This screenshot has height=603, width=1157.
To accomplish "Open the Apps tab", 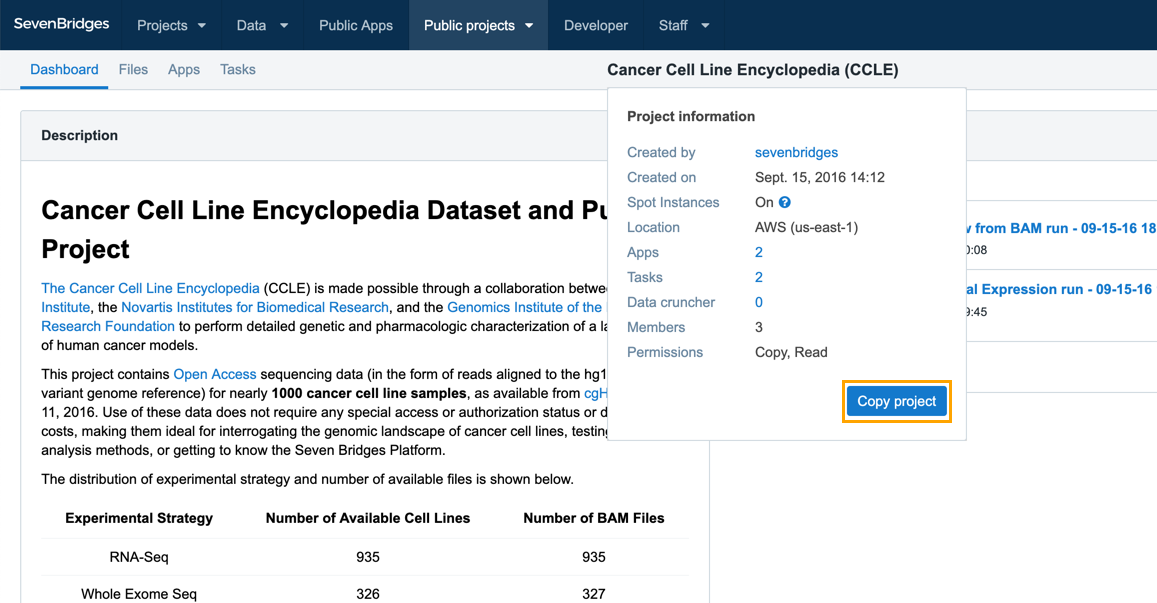I will tap(184, 69).
